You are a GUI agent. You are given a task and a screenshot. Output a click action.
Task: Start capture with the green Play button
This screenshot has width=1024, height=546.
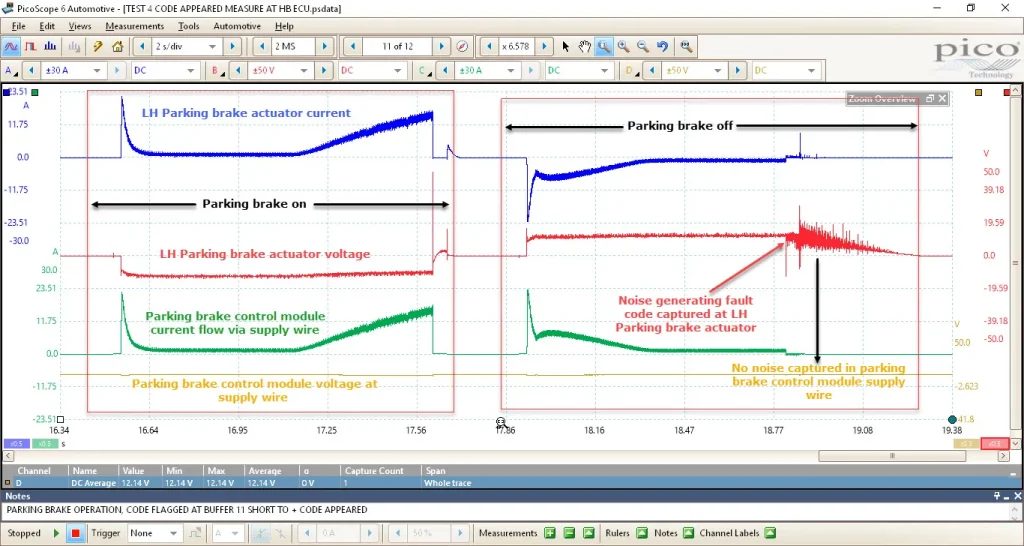57,533
